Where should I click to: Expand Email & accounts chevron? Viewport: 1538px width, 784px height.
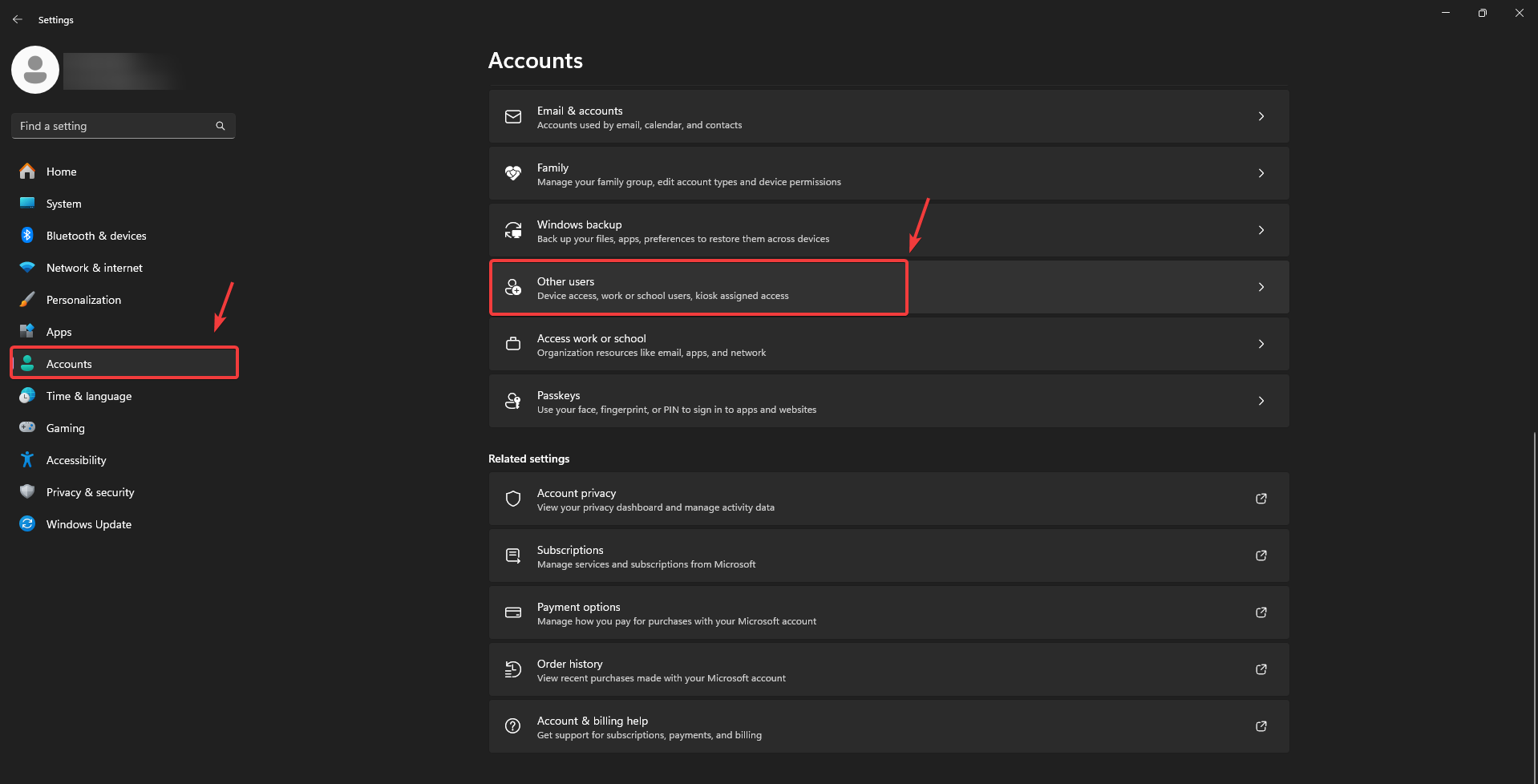click(x=1261, y=116)
